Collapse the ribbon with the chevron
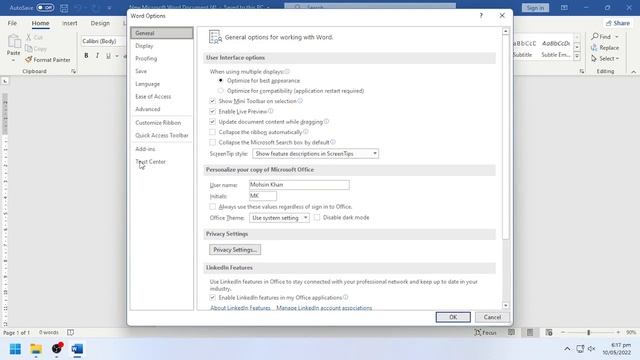This screenshot has width=640, height=360. point(633,72)
